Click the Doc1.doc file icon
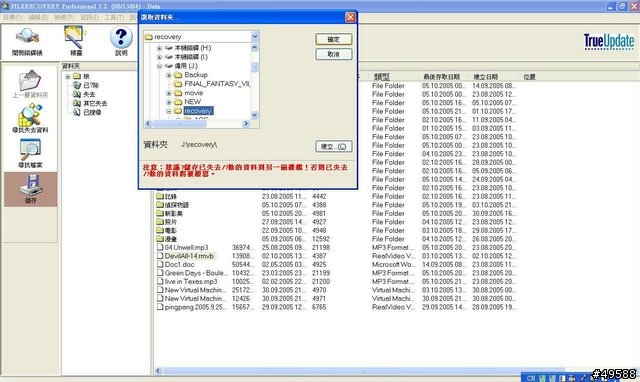640x382 pixels. coord(160,264)
